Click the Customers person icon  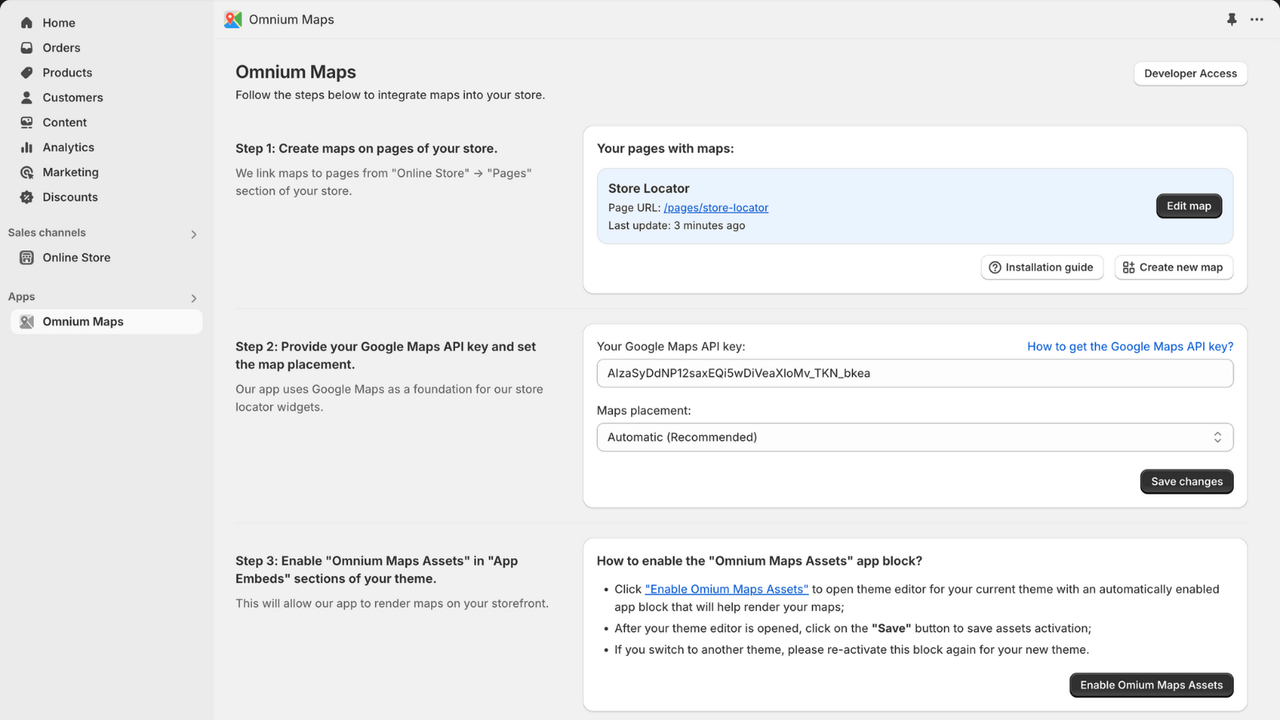click(27, 98)
